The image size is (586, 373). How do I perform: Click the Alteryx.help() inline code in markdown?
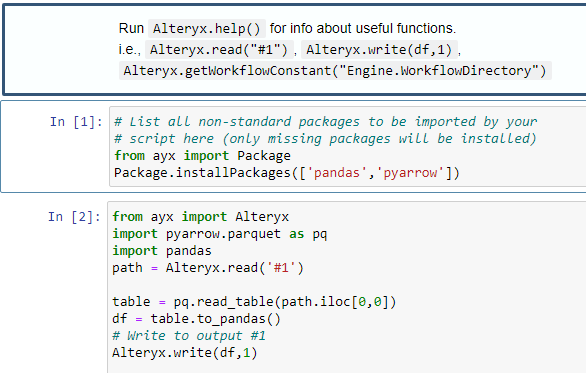[207, 28]
